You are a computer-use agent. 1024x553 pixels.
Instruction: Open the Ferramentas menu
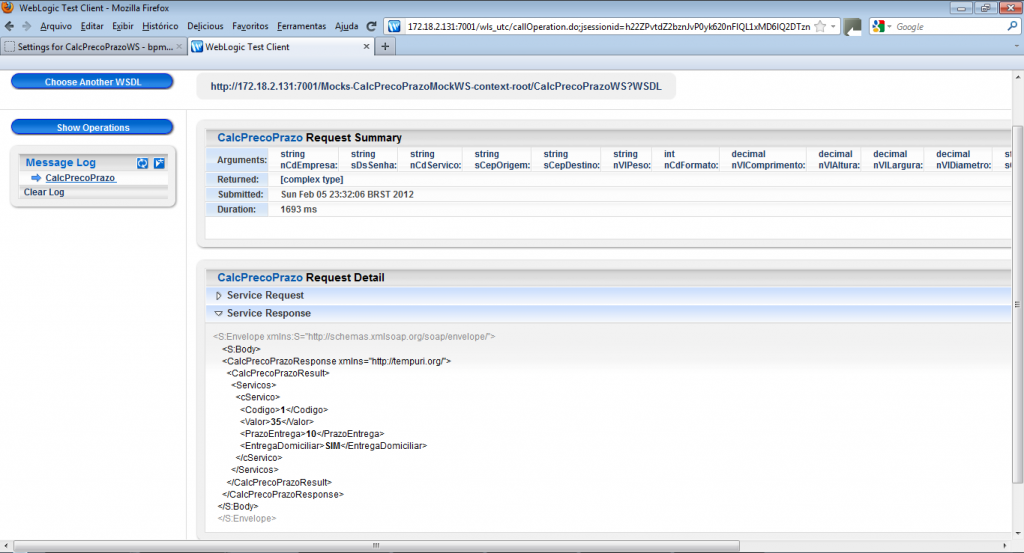[301, 26]
